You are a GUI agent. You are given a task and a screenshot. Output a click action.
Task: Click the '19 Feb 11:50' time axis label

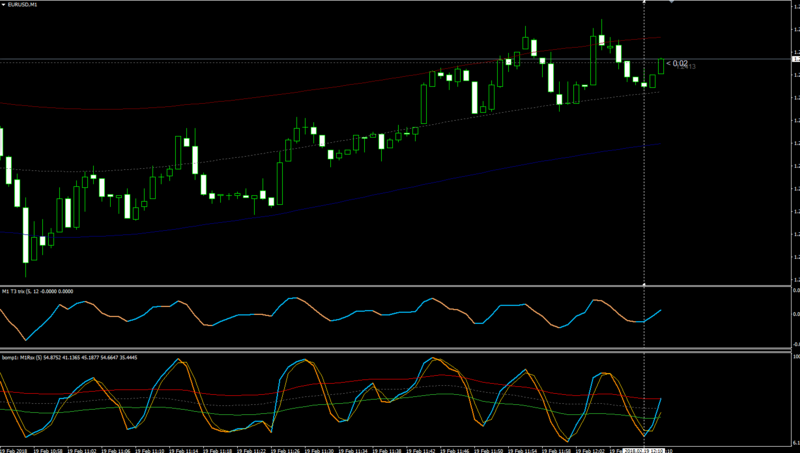489,450
